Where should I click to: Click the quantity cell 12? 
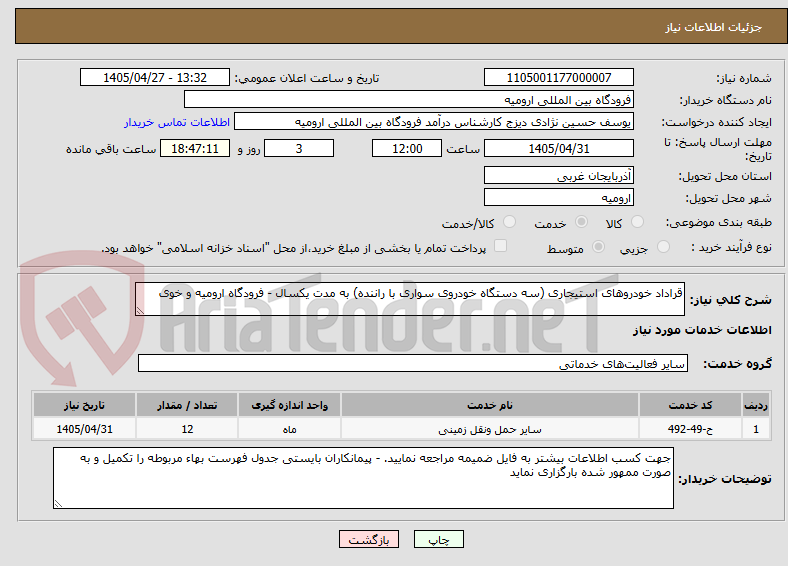187,429
